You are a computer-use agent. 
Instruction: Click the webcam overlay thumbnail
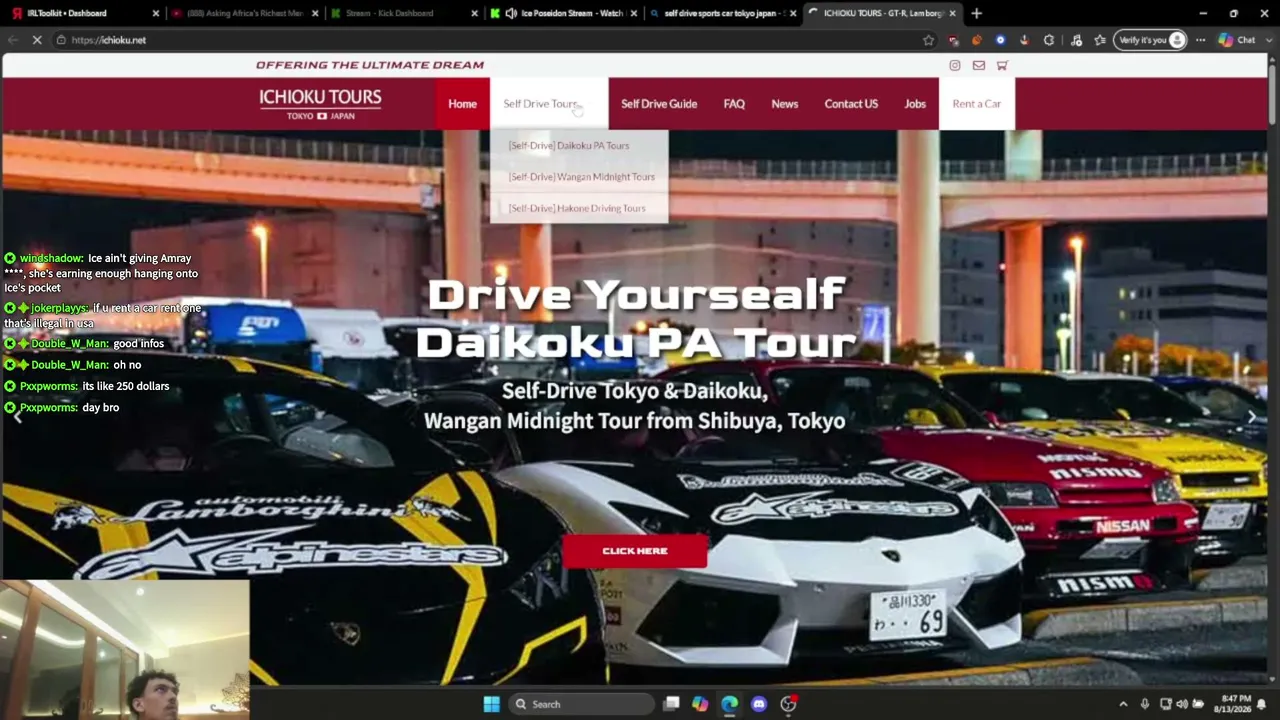tap(125, 650)
